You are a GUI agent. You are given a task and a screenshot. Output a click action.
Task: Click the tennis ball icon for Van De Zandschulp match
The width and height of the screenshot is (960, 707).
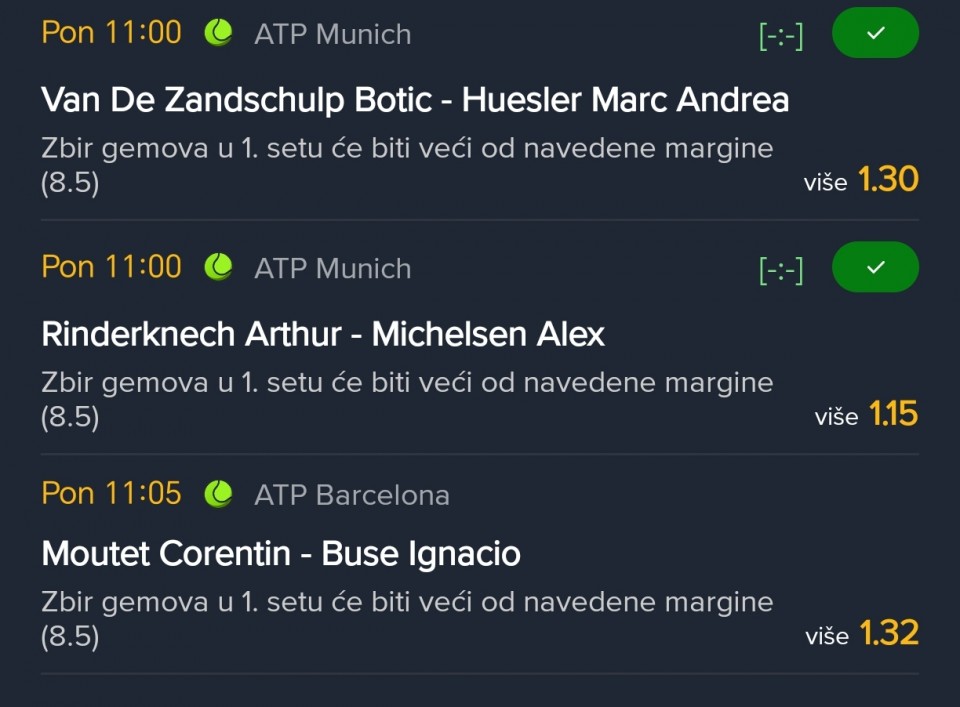(218, 33)
